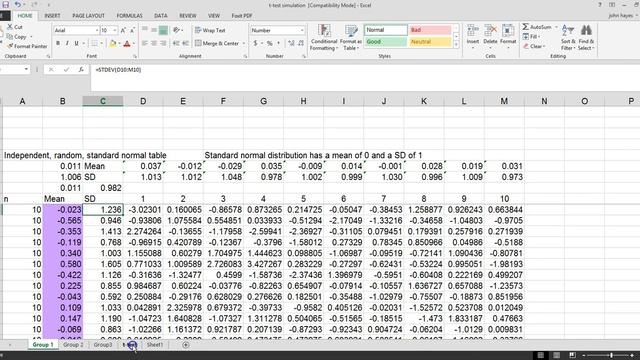Toggle Middle Align for cells
Image resolution: width=640 pixels, height=360 pixels.
(154, 30)
